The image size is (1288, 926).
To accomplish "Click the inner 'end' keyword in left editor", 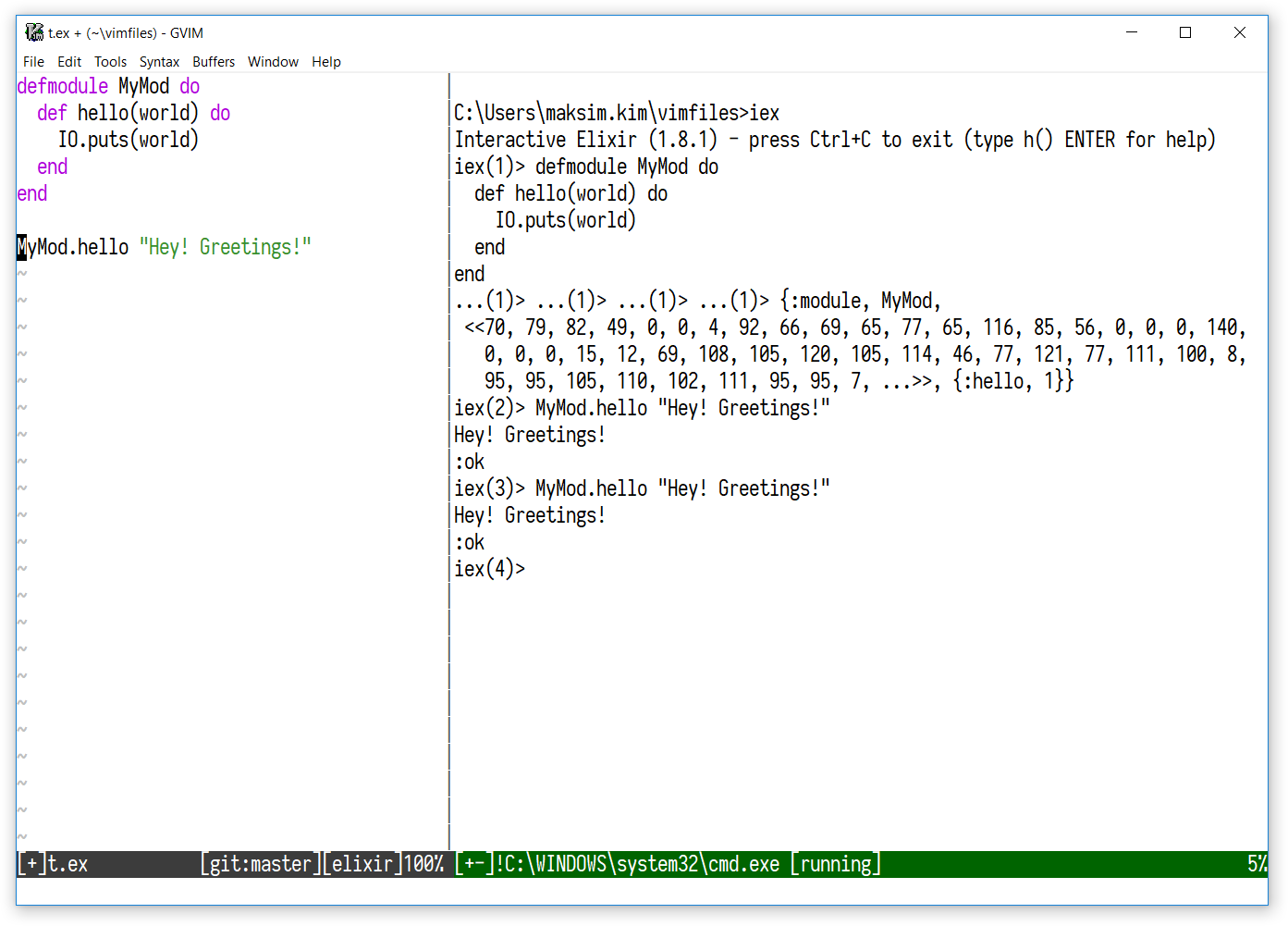I will [x=53, y=167].
